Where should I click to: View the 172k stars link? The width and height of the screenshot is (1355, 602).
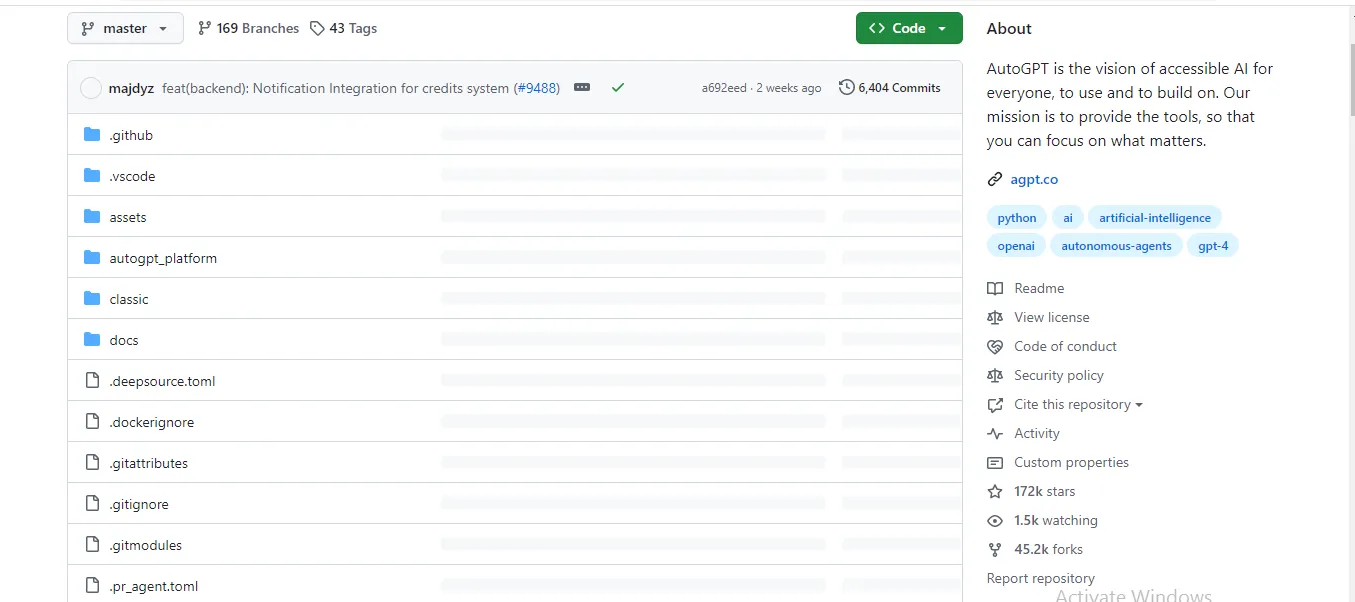tap(1045, 491)
